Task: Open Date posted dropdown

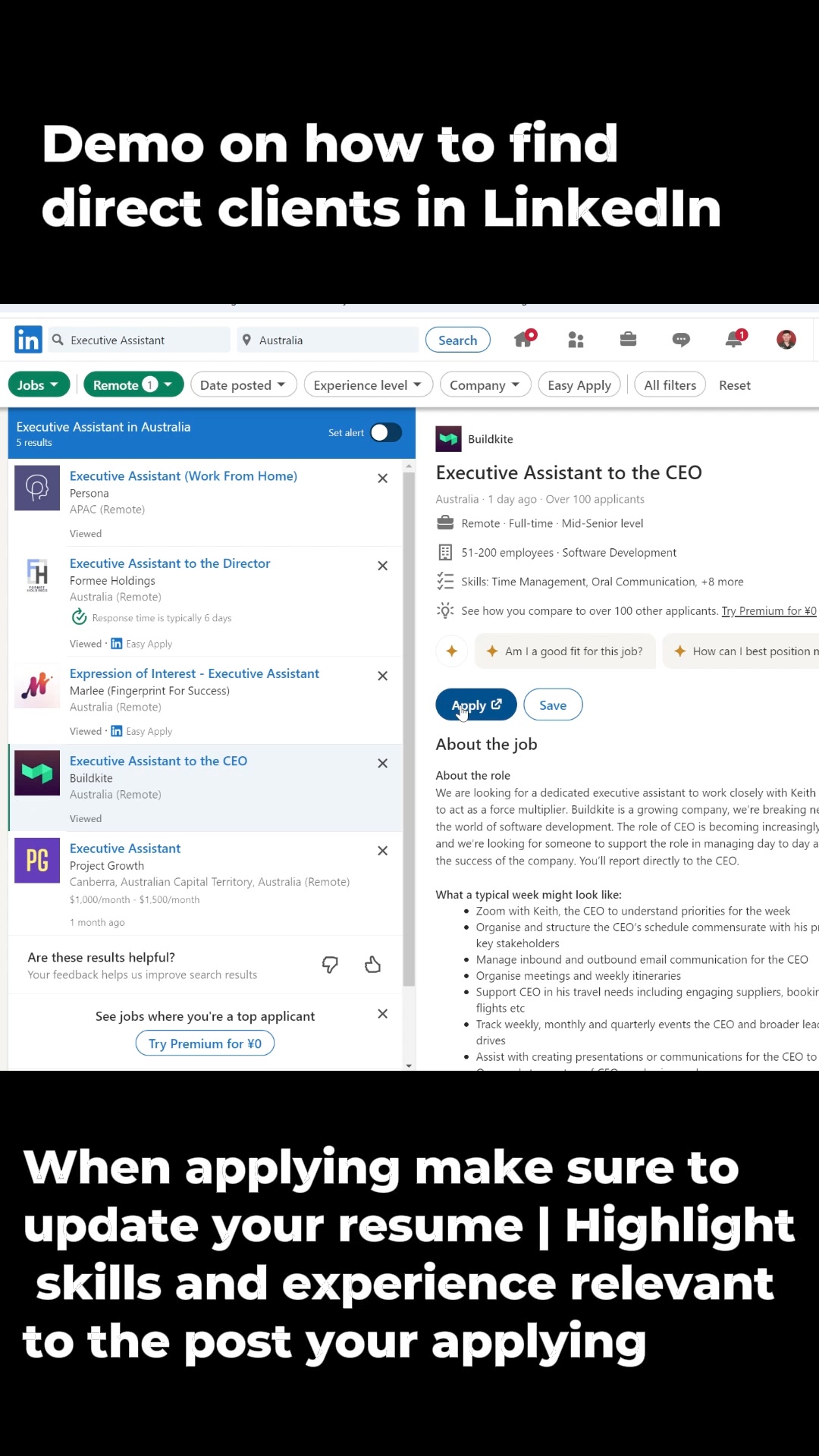Action: [243, 384]
